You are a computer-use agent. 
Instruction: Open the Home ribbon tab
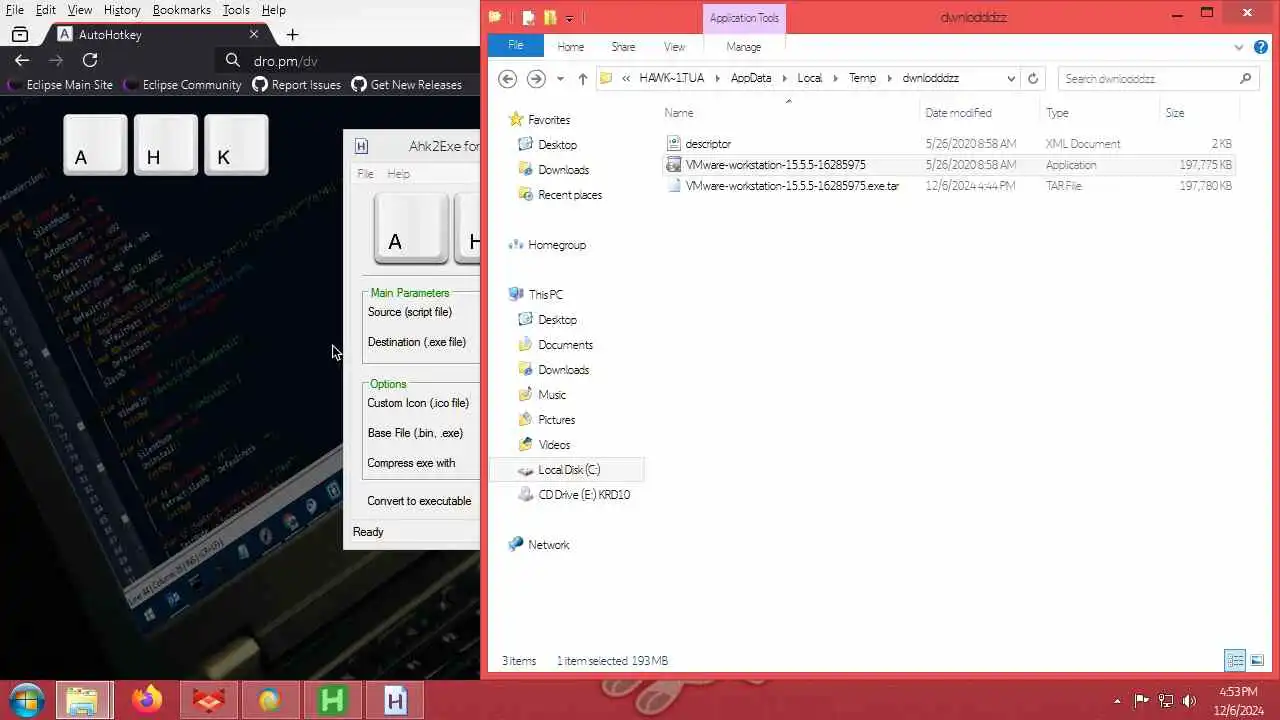click(570, 47)
